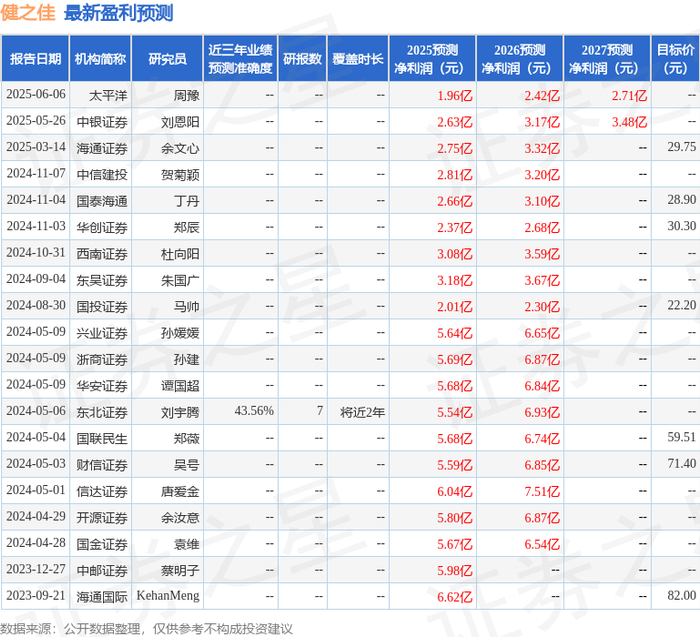Click institution 国泰海通

102,201
